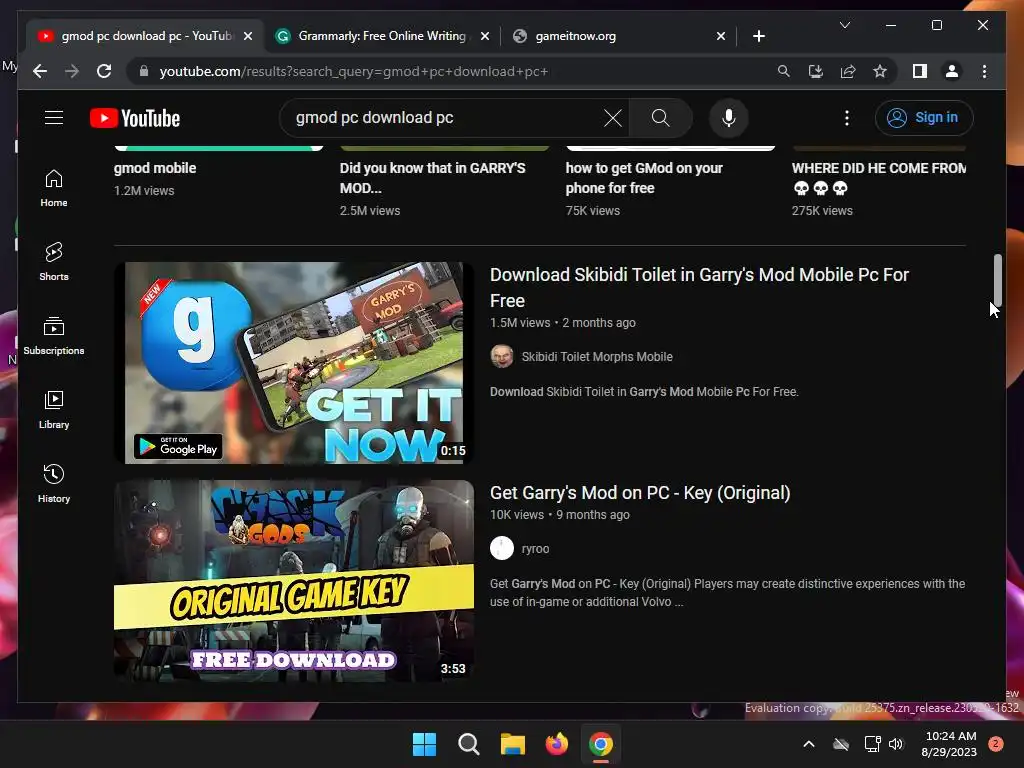Open Skibidi Toilet Morphs Mobile channel avatar
The height and width of the screenshot is (768, 1024).
pos(502,357)
